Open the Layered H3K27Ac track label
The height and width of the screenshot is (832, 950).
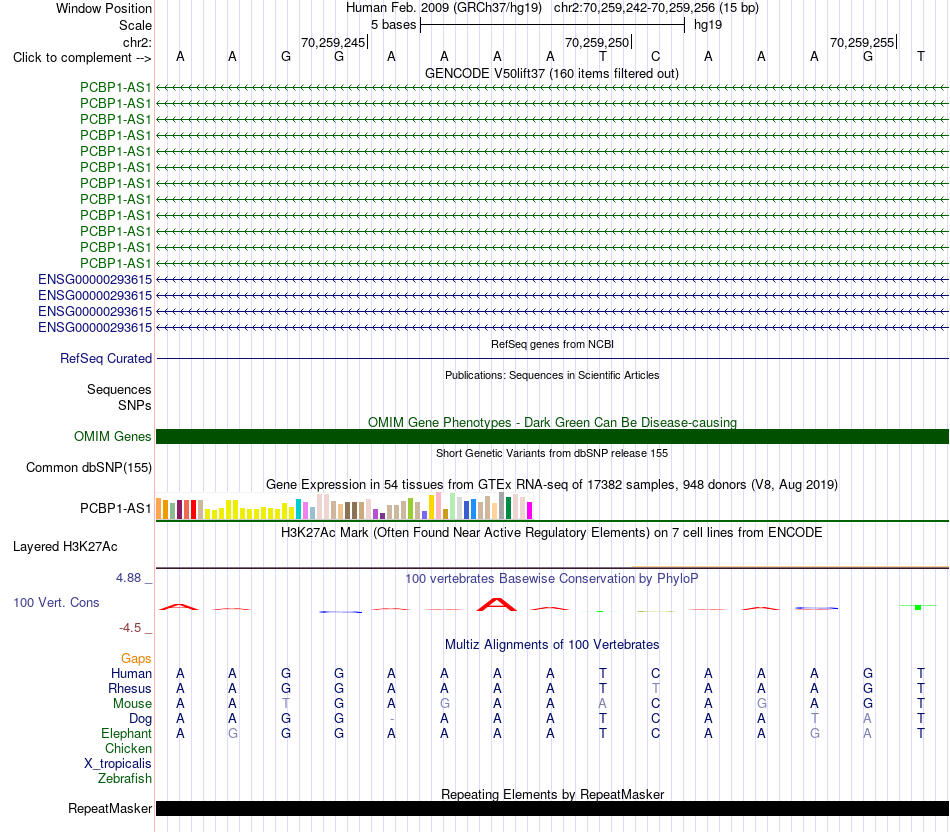[x=65, y=547]
